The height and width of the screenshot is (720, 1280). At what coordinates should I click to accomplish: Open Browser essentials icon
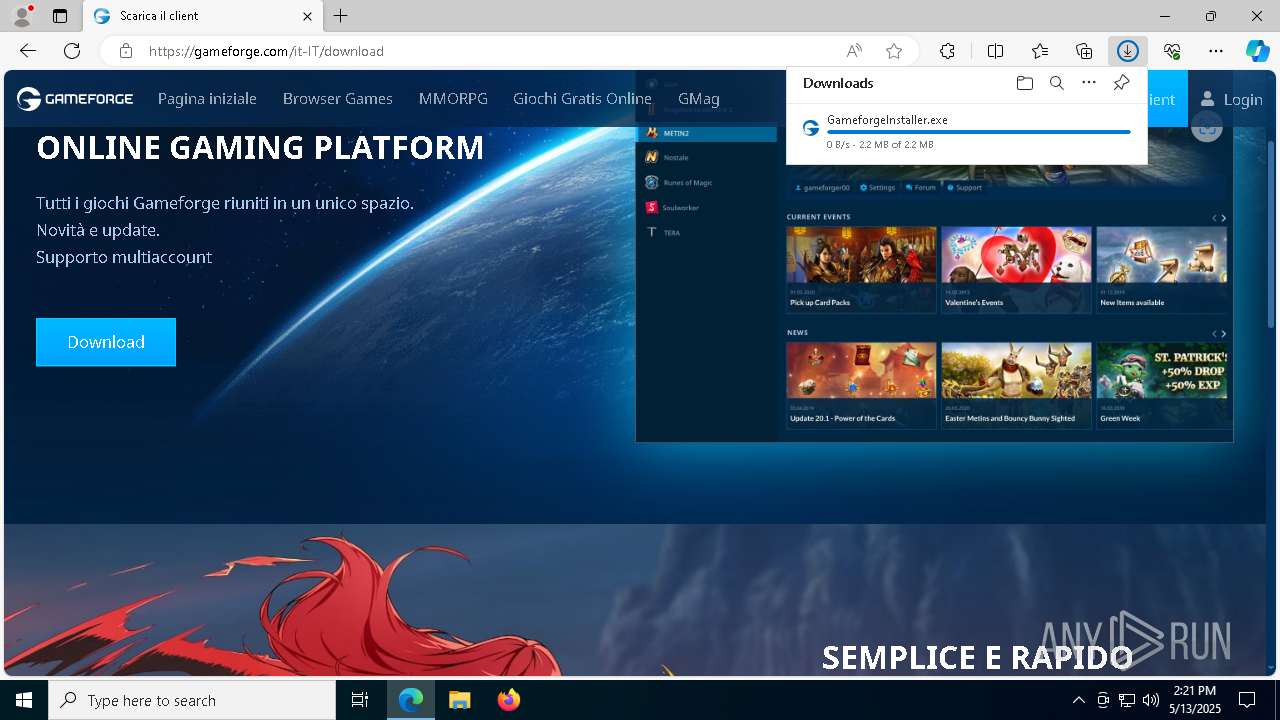[x=1172, y=51]
